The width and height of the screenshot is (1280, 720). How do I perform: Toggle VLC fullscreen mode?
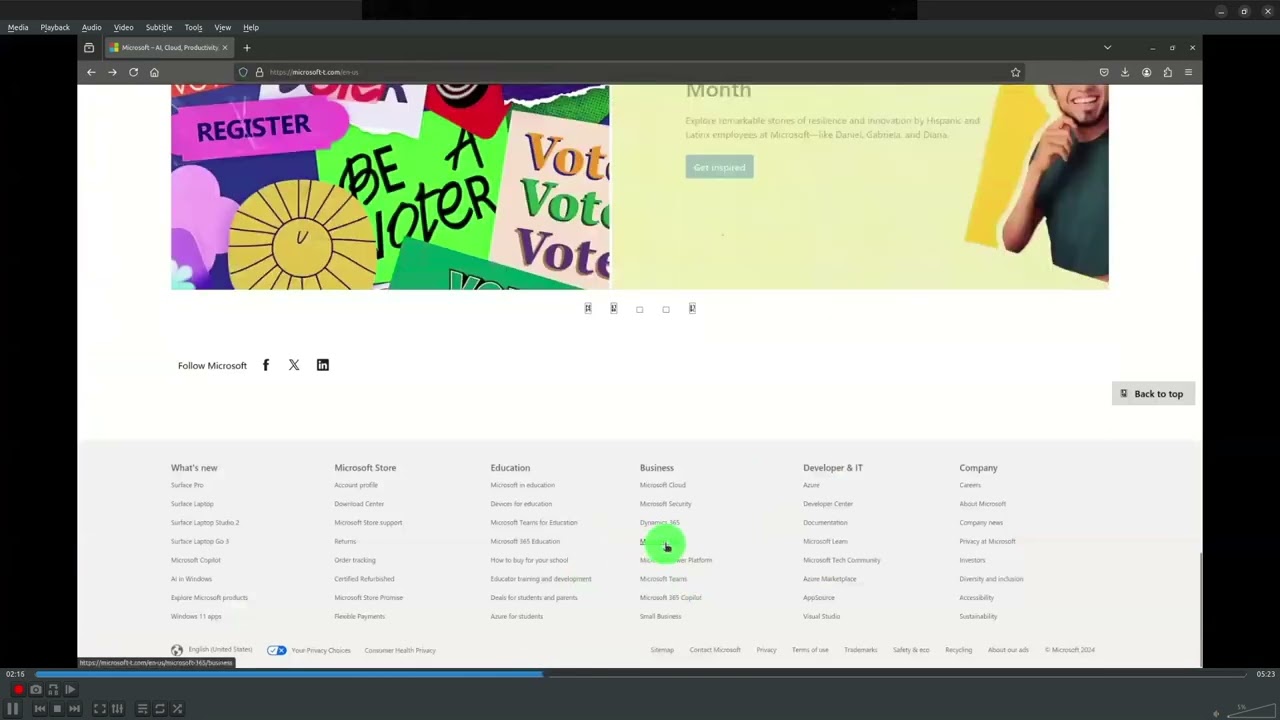pos(100,709)
